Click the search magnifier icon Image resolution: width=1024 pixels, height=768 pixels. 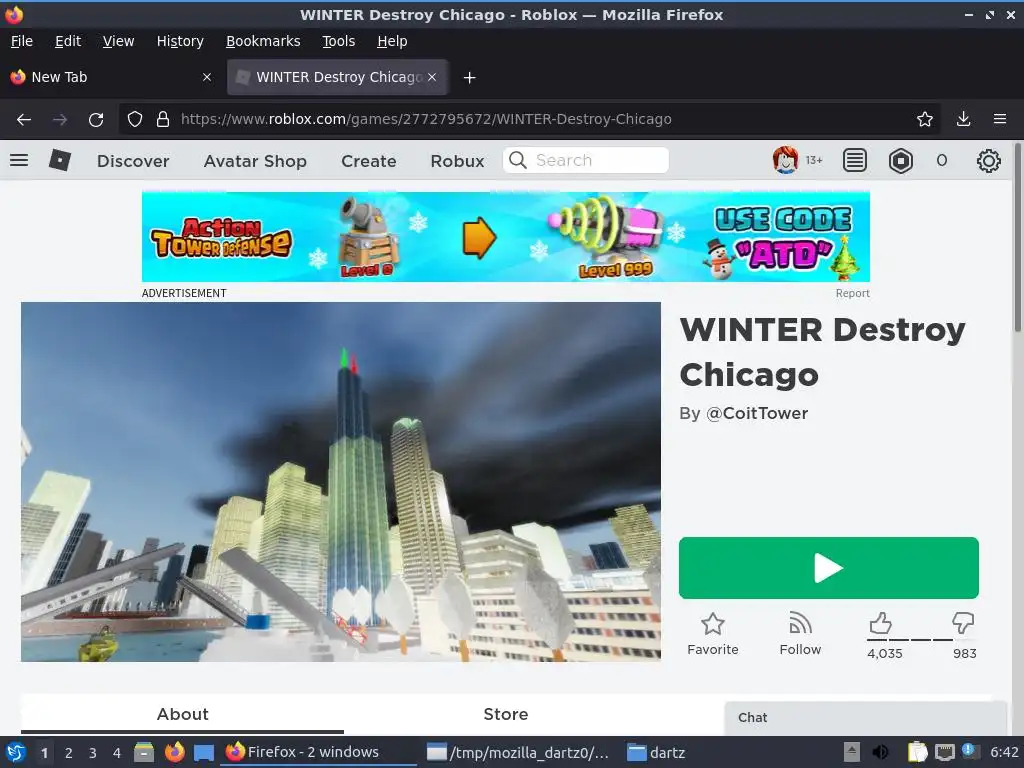pyautogui.click(x=517, y=160)
